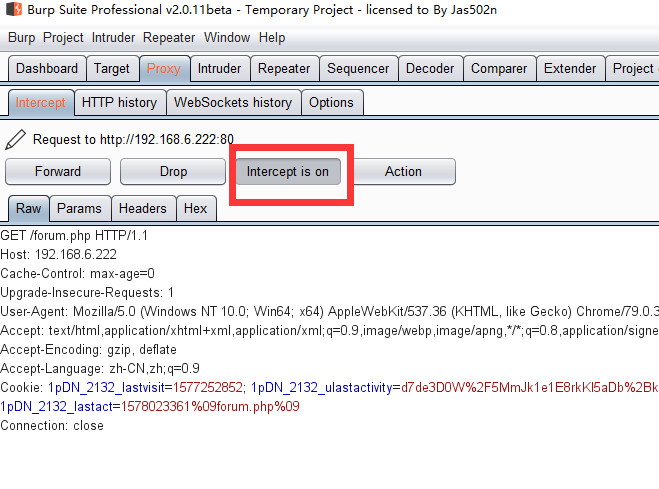Open the Decoder tab
659x489 pixels.
click(430, 68)
